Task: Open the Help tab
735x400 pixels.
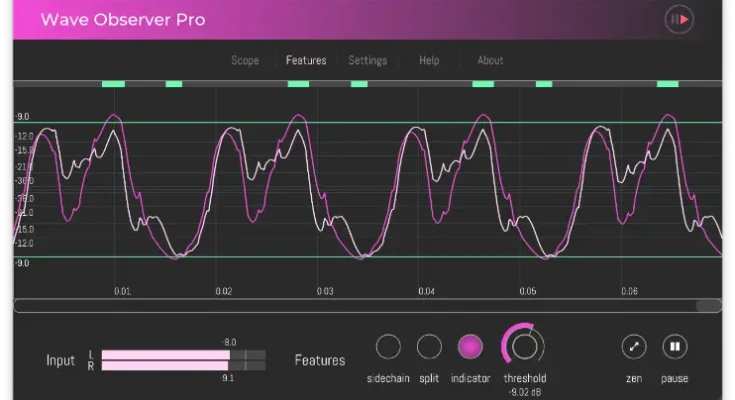Action: tap(429, 60)
